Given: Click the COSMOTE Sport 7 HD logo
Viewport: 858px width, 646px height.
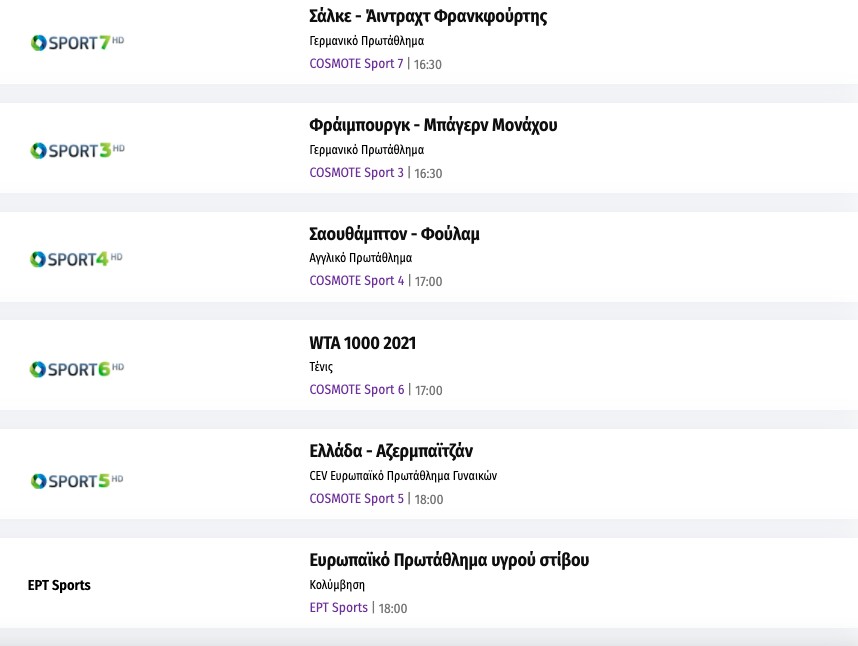Looking at the screenshot, I should click(77, 42).
